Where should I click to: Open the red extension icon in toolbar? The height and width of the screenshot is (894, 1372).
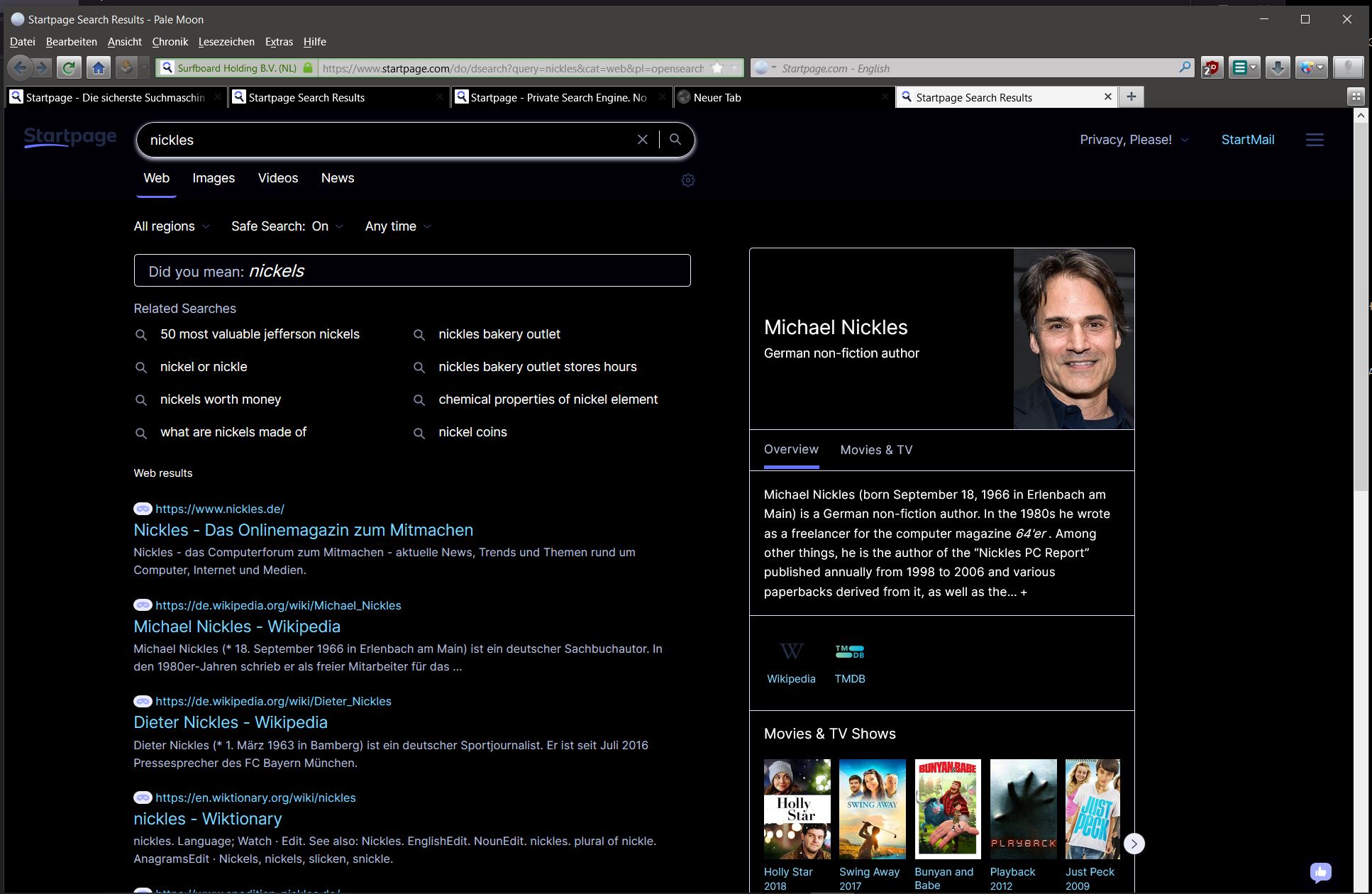1211,68
